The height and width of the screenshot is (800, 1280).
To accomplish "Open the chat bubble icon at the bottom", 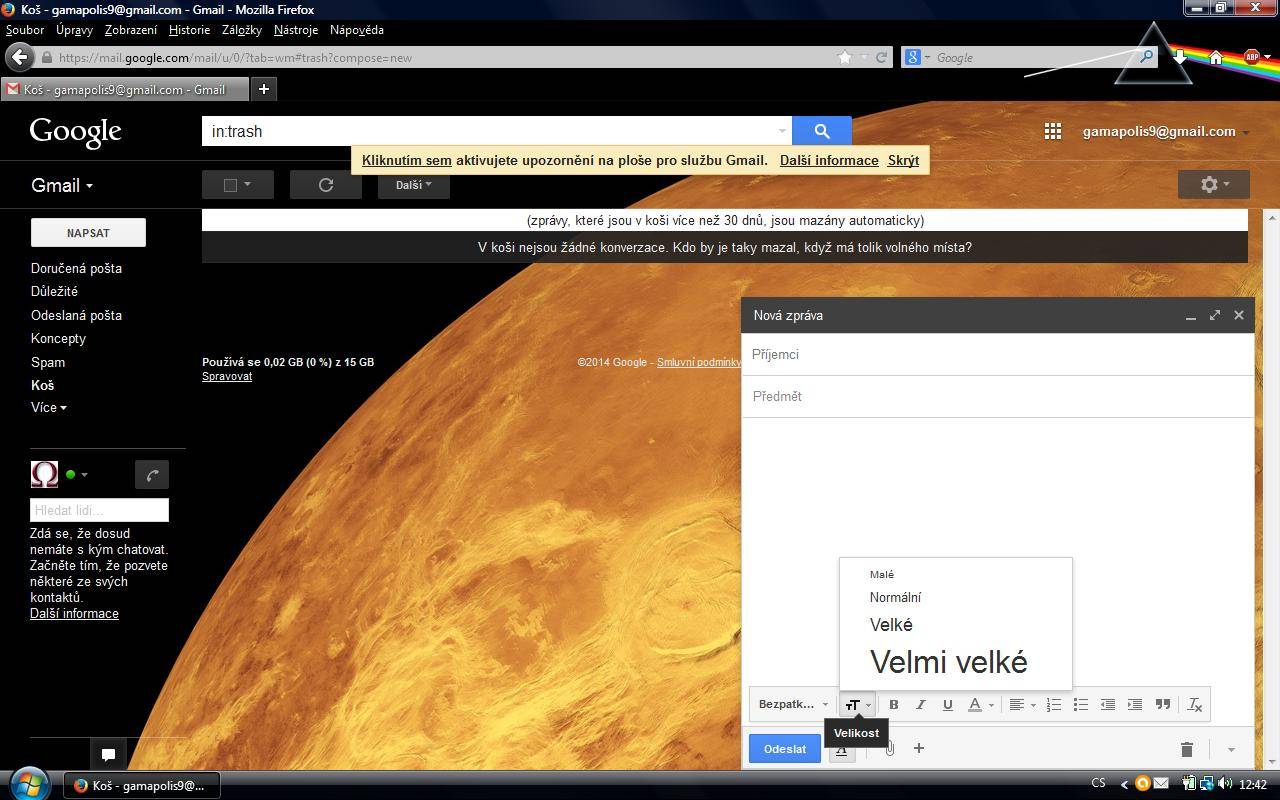I will 109,754.
